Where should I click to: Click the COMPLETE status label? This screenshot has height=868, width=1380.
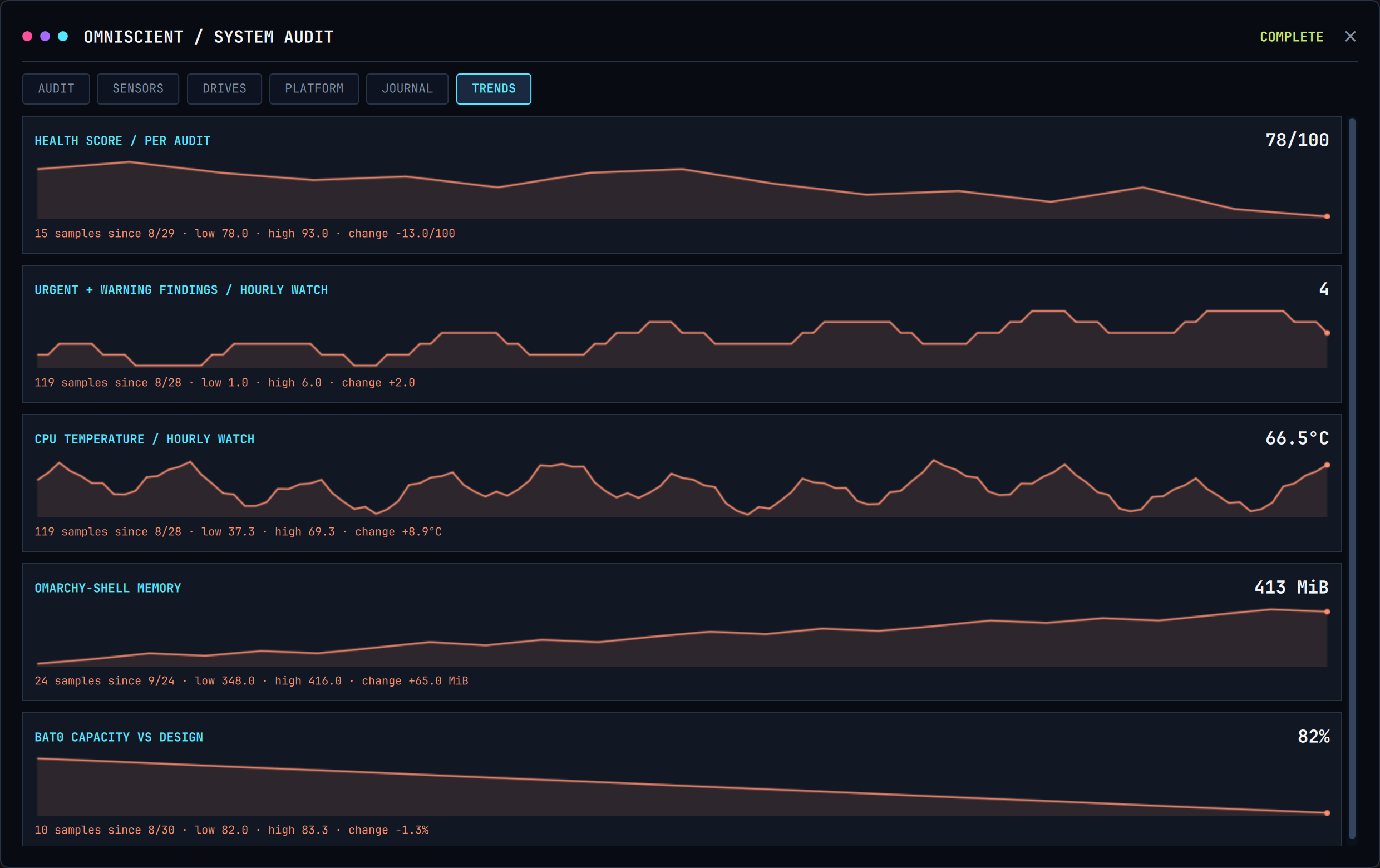(x=1291, y=37)
